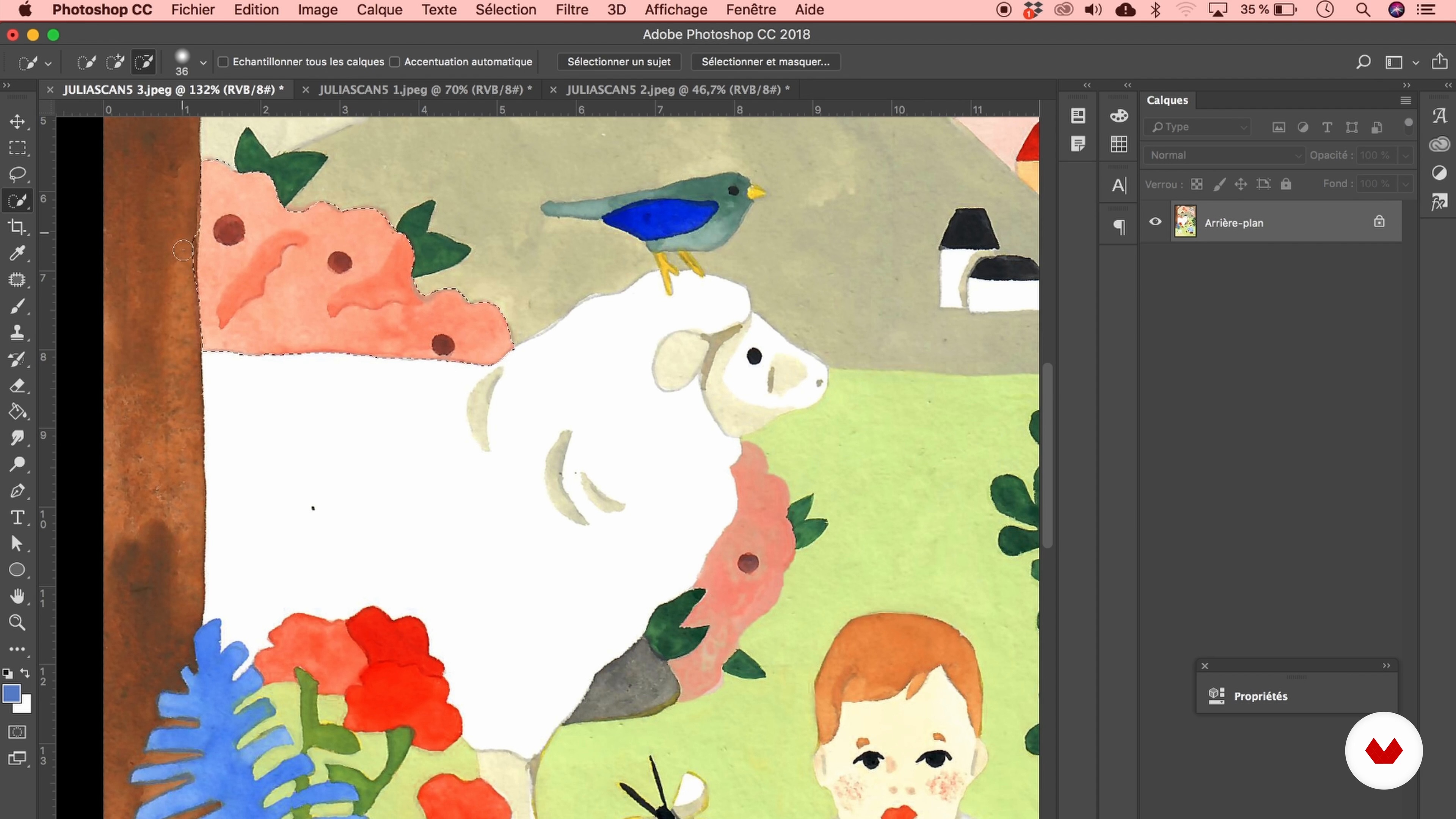Viewport: 1456px width, 819px height.
Task: Select the Crop tool
Action: 17,227
